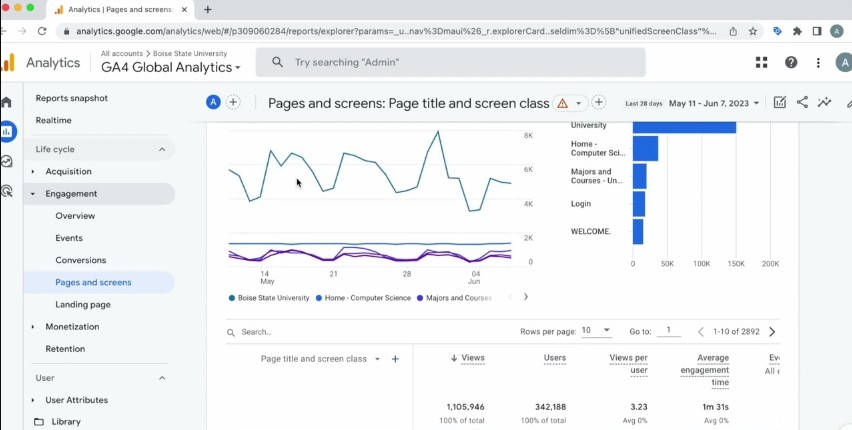852x430 pixels.
Task: Sort table by Views per user column
Action: [x=628, y=364]
